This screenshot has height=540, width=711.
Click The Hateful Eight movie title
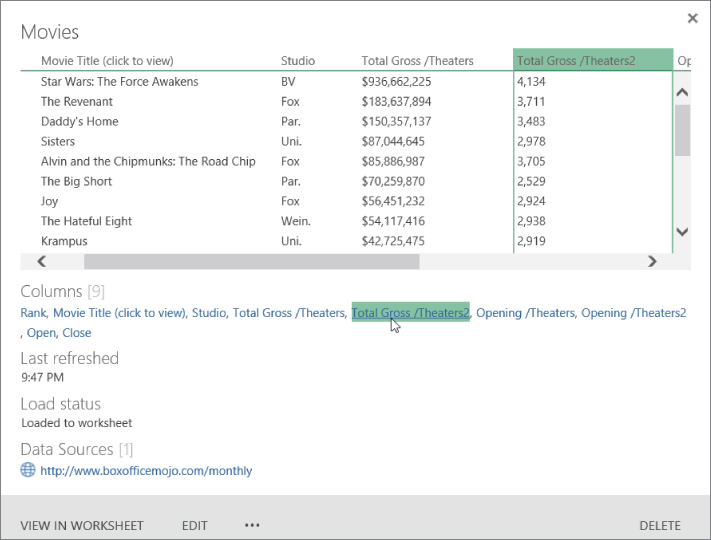click(x=86, y=221)
